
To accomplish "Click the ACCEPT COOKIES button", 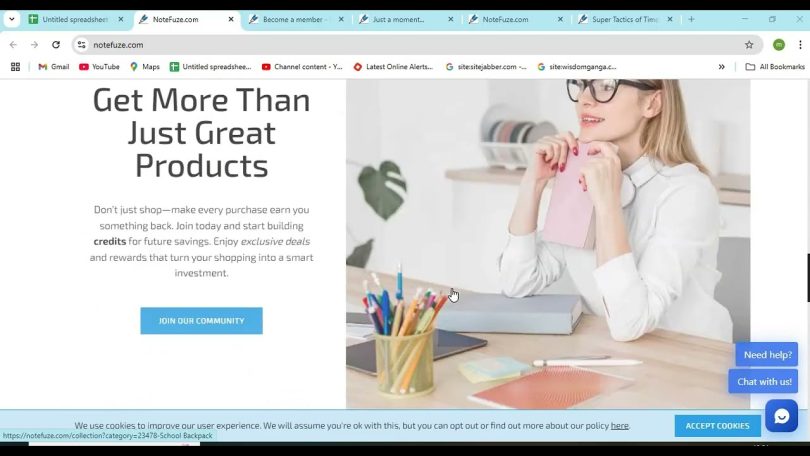I will tap(717, 426).
